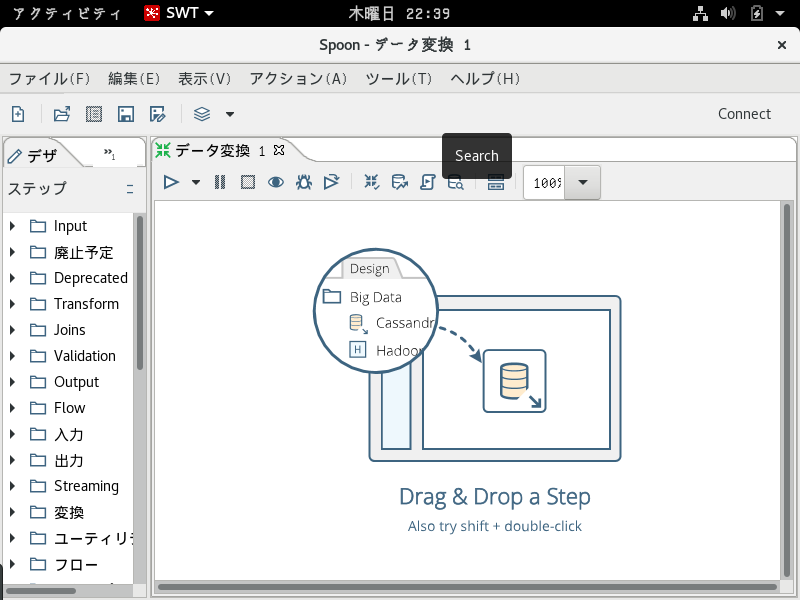
Task: Save the current transformation with the disk icon
Action: 126,114
